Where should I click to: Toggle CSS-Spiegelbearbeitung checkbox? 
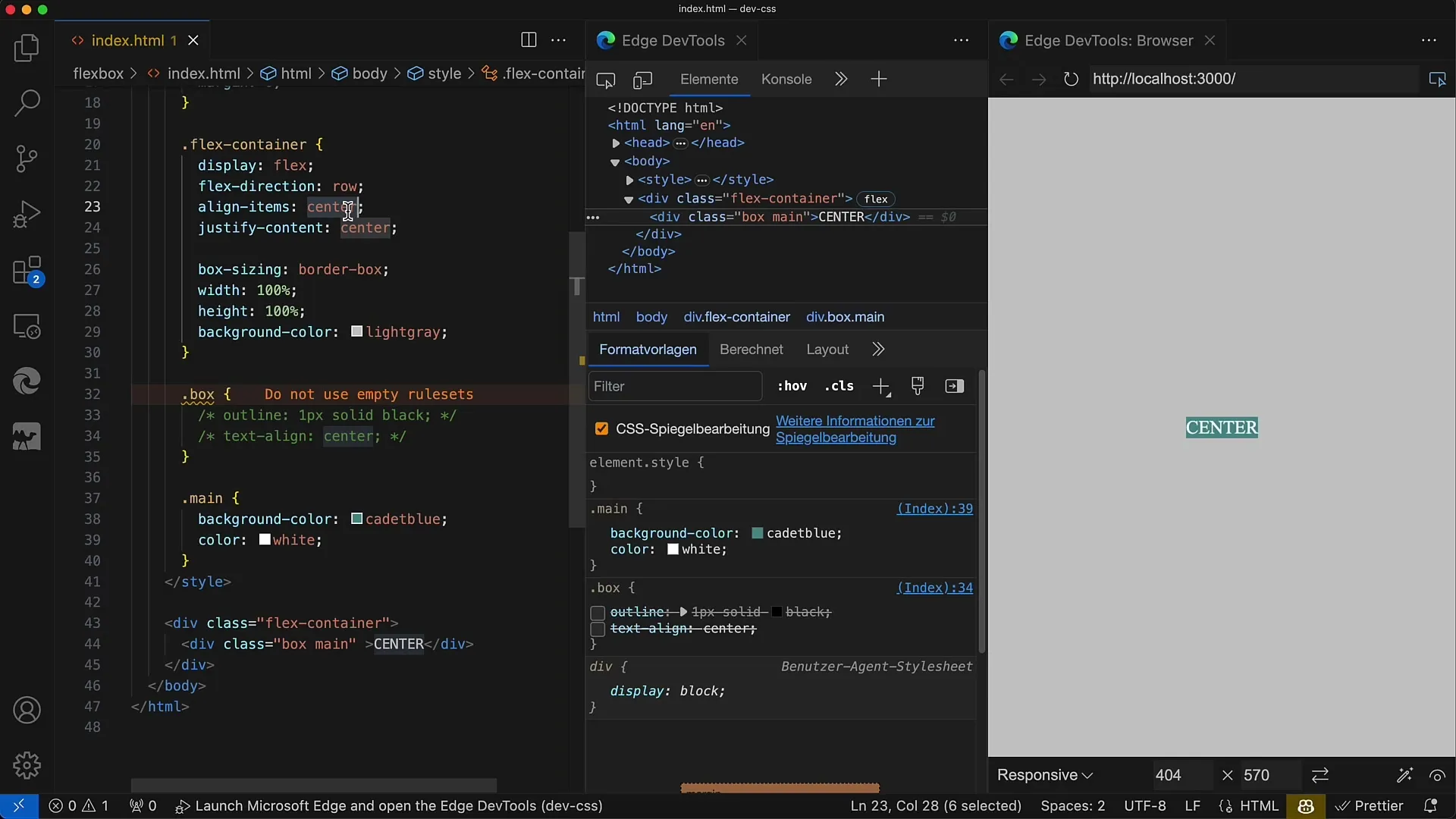(x=602, y=429)
